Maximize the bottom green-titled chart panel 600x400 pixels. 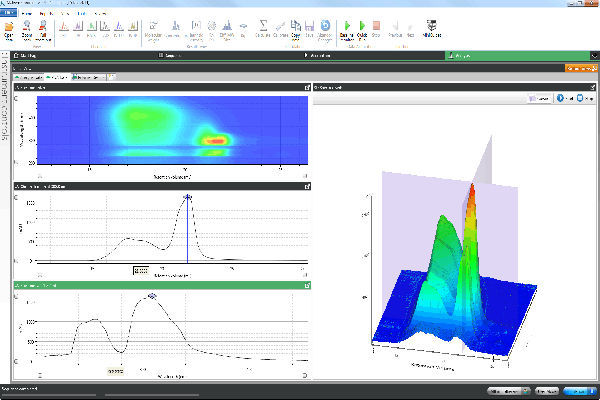point(306,286)
